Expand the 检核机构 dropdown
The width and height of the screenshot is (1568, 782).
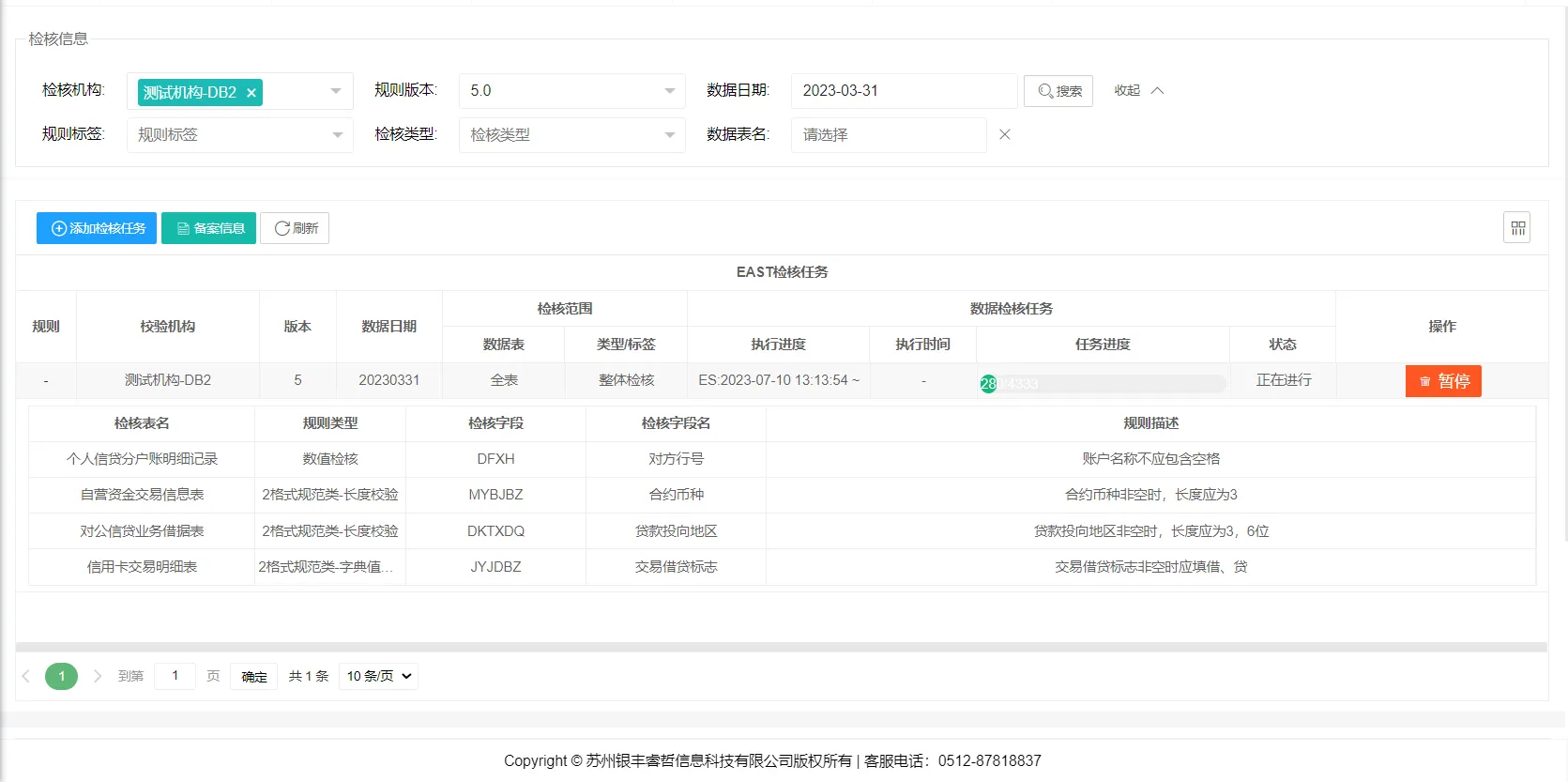coord(335,91)
